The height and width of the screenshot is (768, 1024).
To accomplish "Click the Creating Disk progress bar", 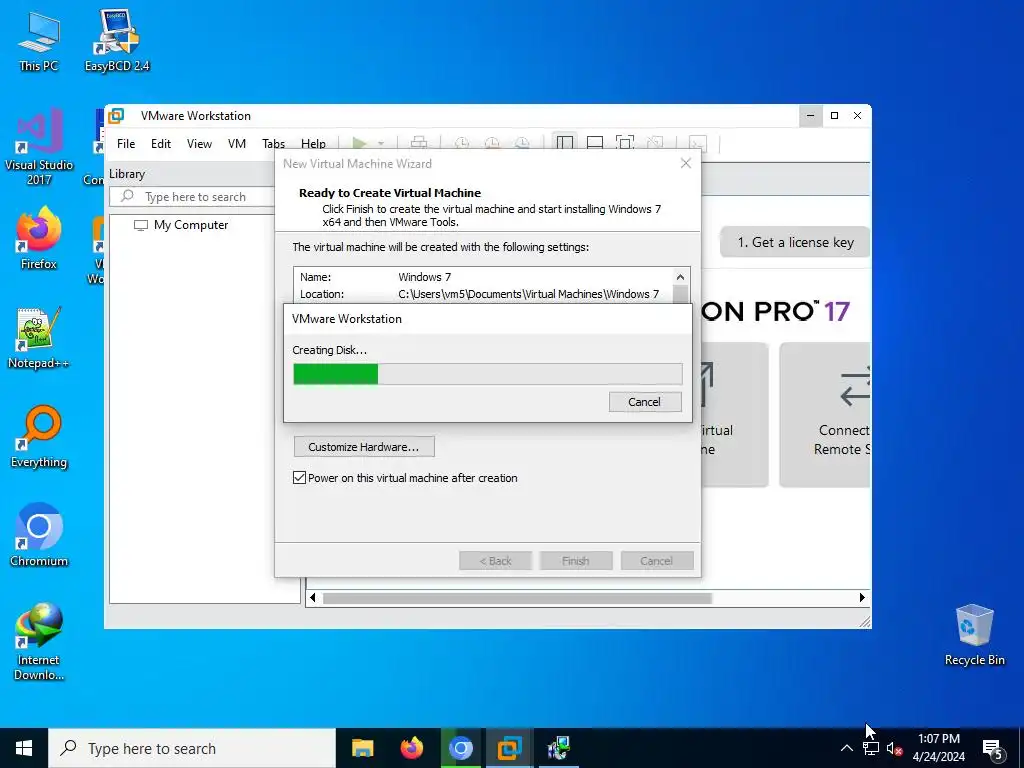I will 488,374.
